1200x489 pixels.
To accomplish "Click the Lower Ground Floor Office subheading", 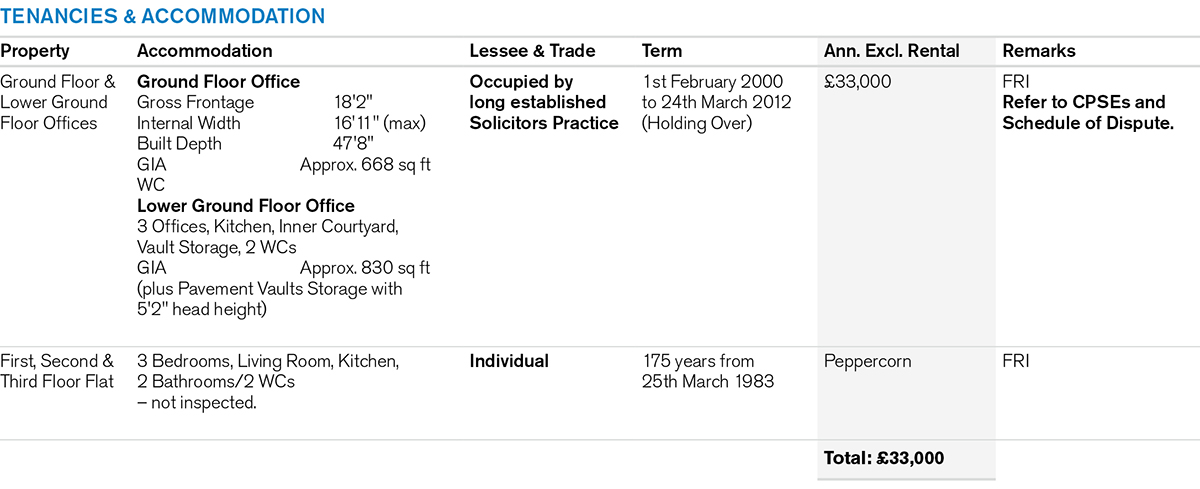I will [x=245, y=206].
